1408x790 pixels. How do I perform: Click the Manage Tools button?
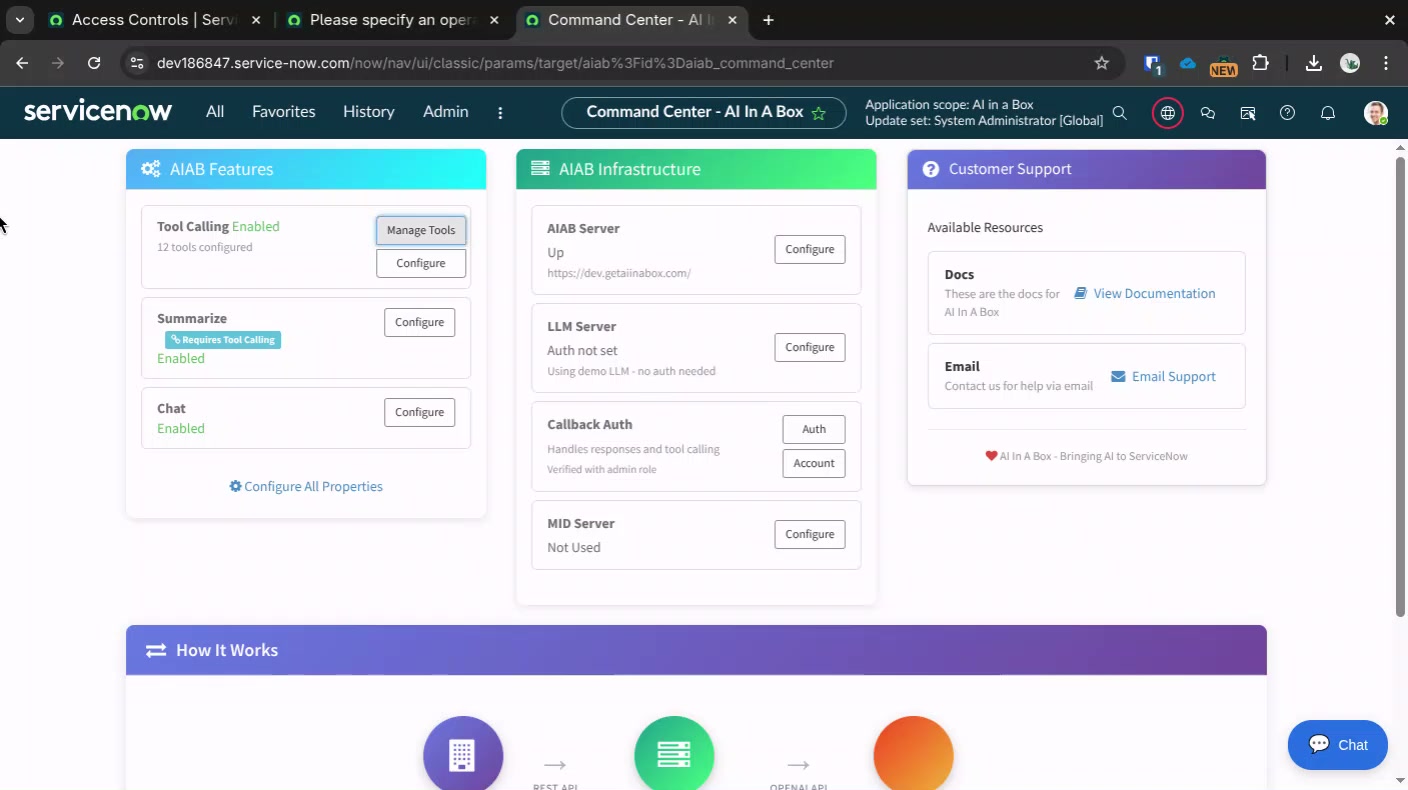click(x=421, y=230)
